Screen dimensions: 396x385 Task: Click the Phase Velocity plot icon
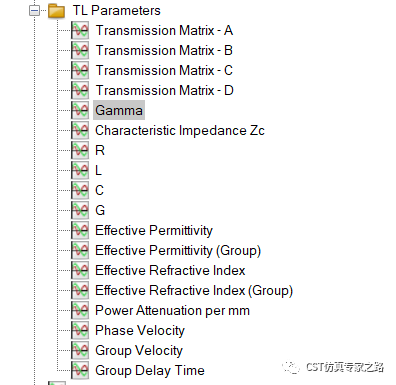click(80, 330)
